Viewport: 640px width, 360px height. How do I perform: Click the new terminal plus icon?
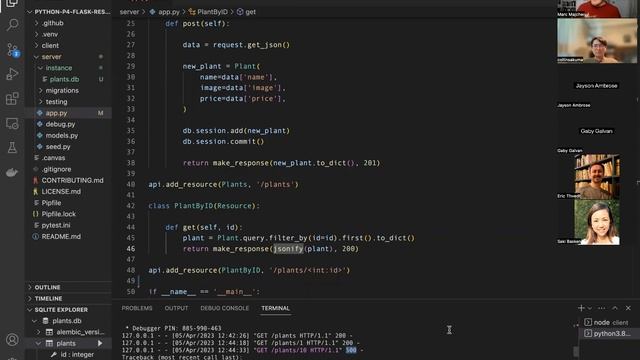click(x=581, y=308)
